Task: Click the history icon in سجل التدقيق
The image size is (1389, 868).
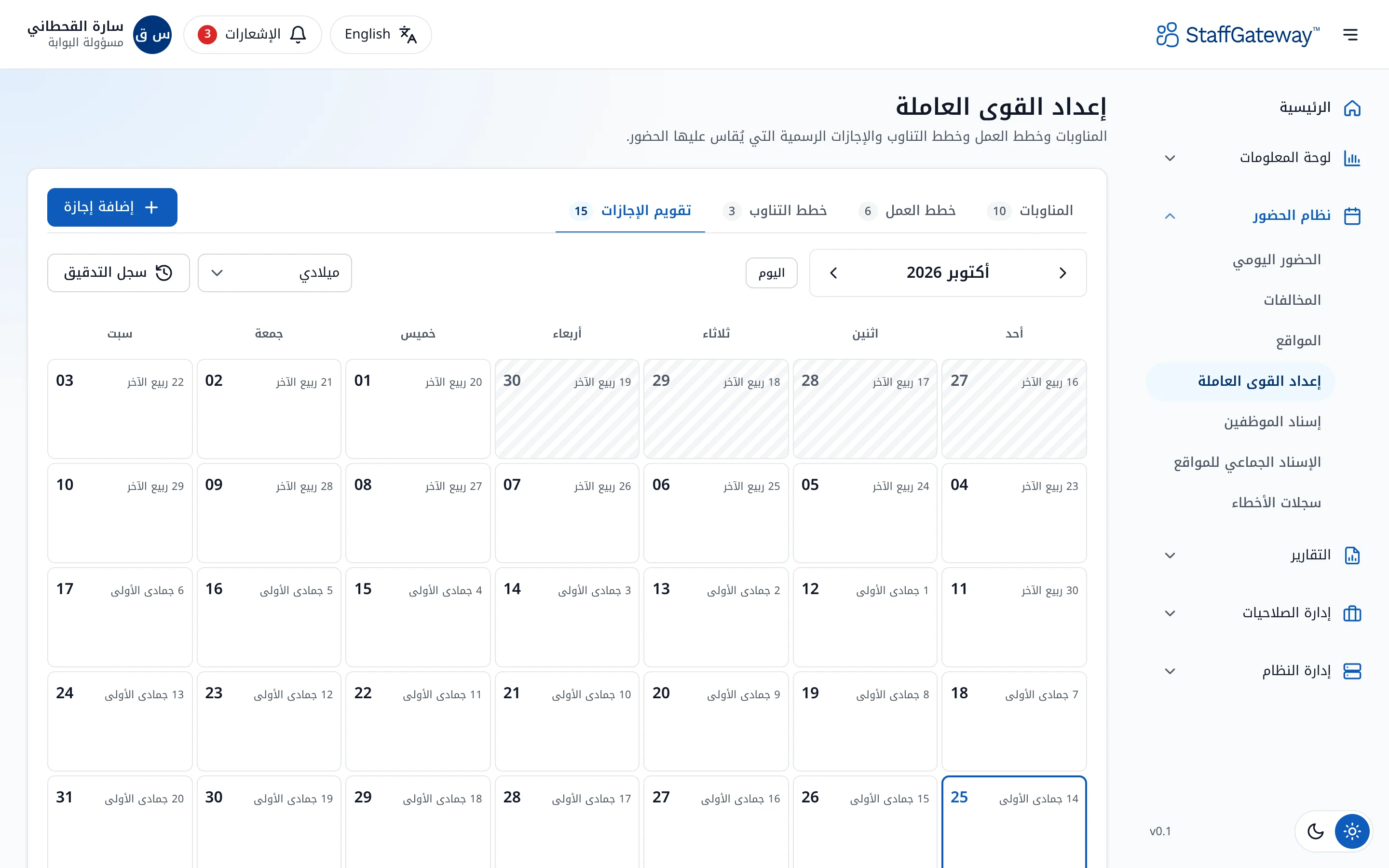Action: (x=164, y=272)
